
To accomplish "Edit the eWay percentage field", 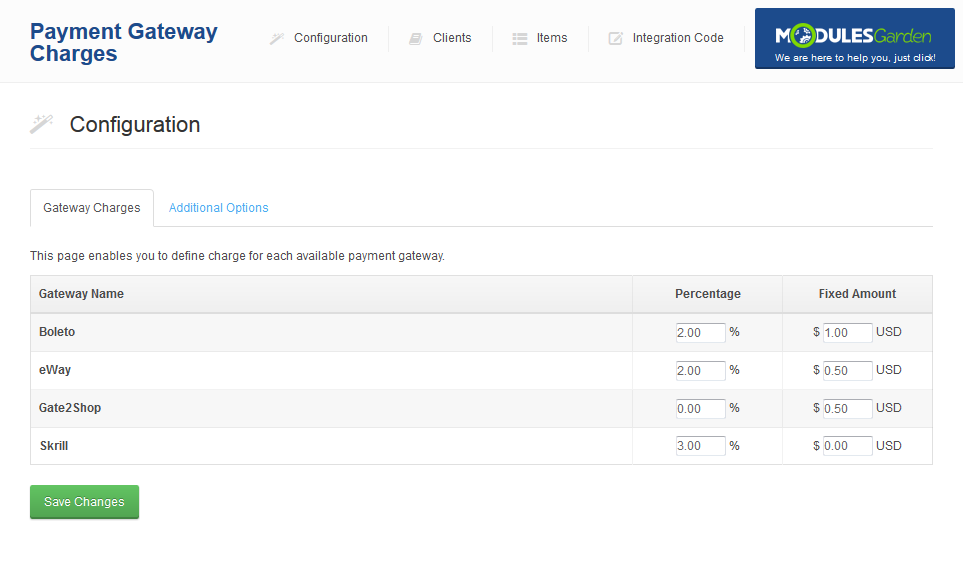I will [700, 371].
